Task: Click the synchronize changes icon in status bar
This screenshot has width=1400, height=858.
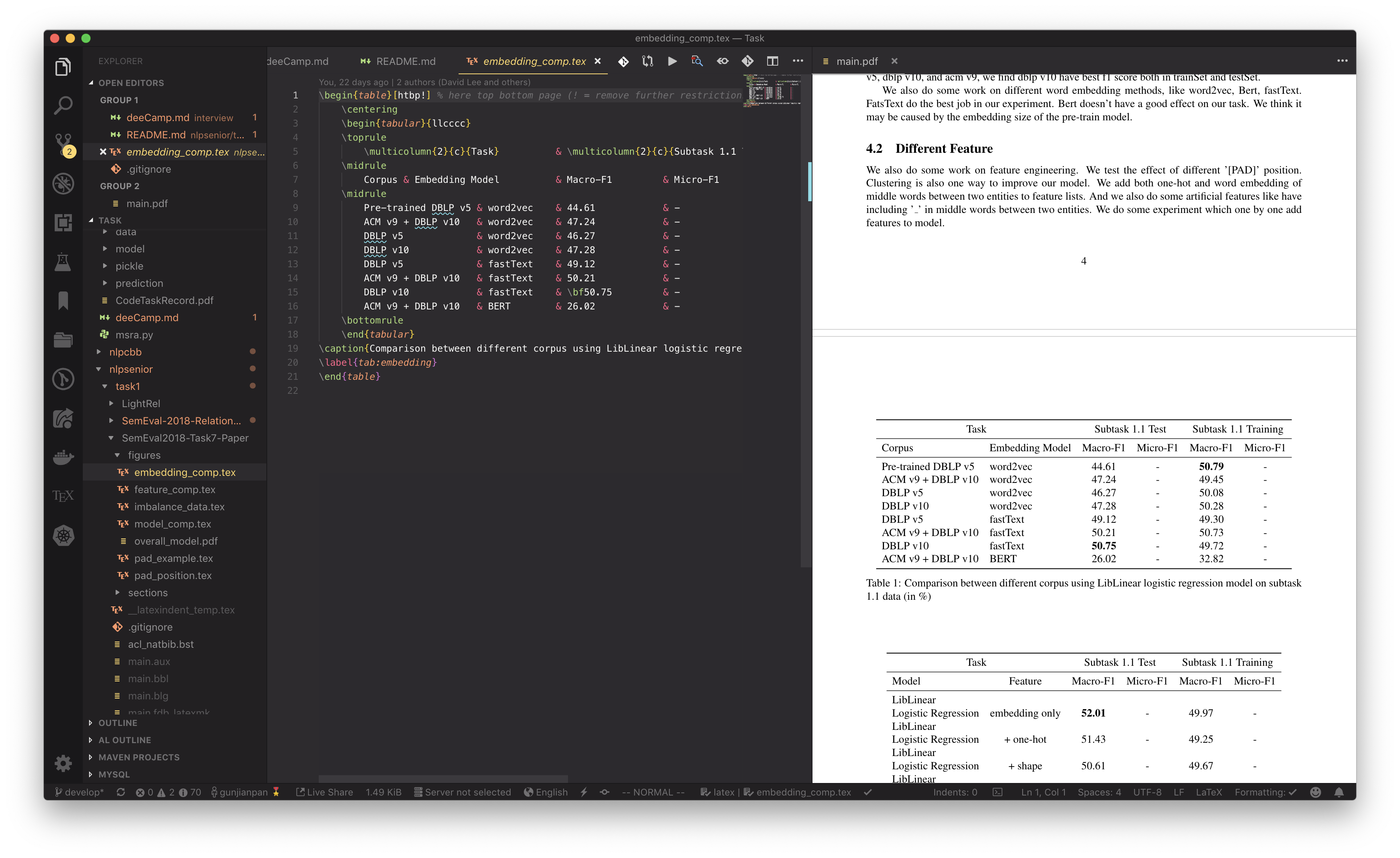Action: click(120, 792)
